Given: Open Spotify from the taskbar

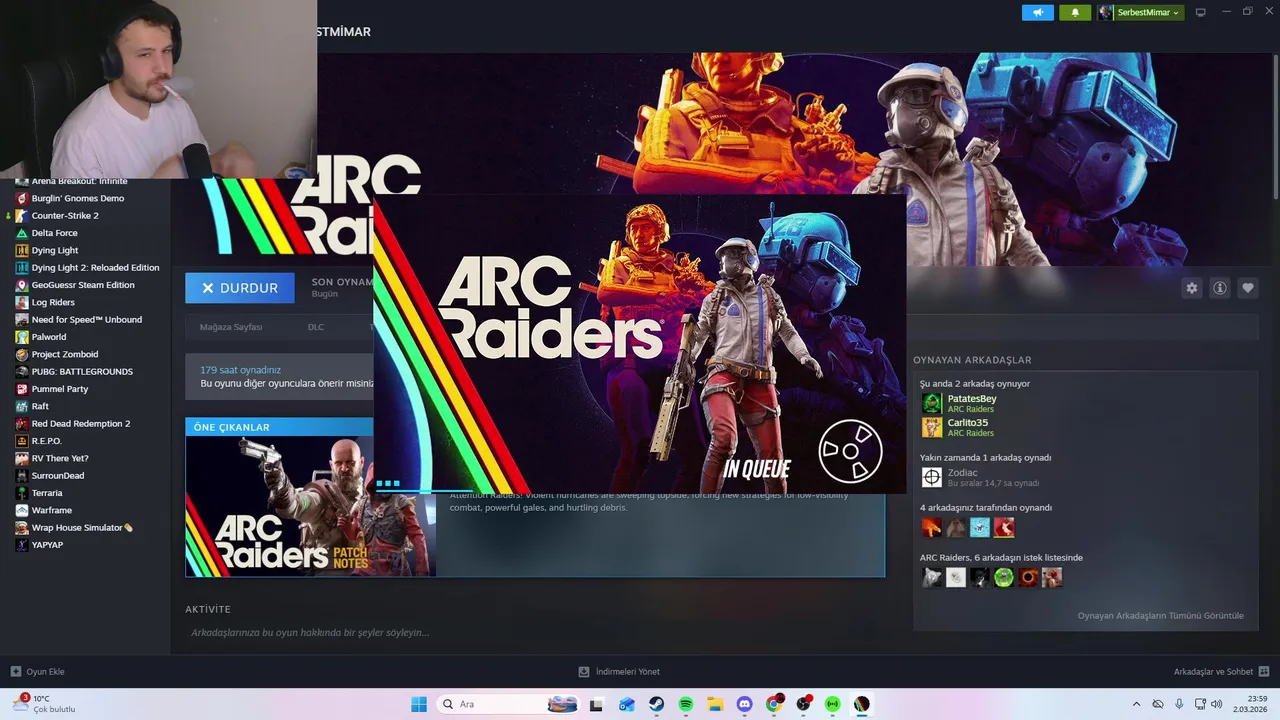Looking at the screenshot, I should coord(686,704).
